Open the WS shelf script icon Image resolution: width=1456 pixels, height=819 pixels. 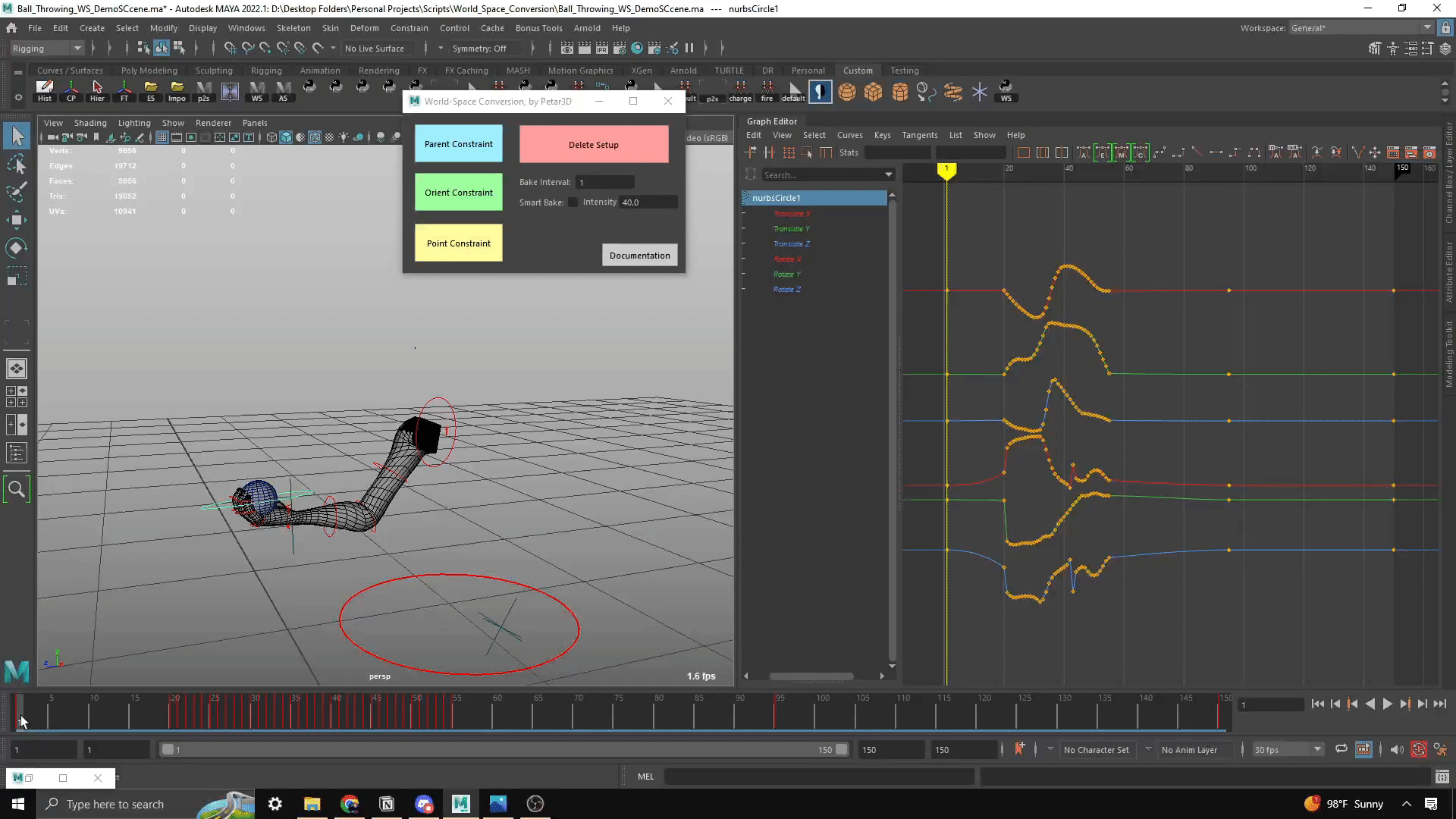[x=1006, y=92]
